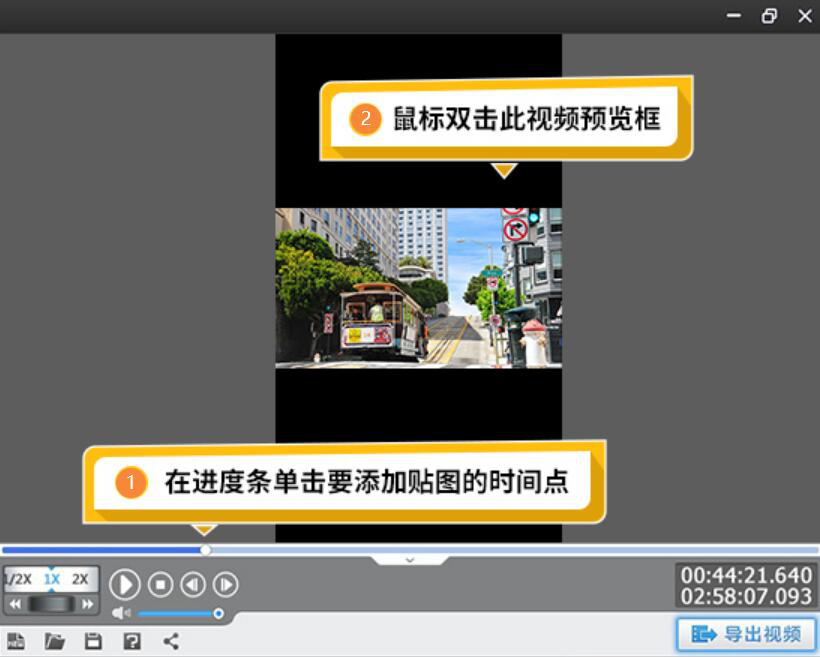Step forward one frame
Screen dimensions: 820x657
(x=226, y=585)
